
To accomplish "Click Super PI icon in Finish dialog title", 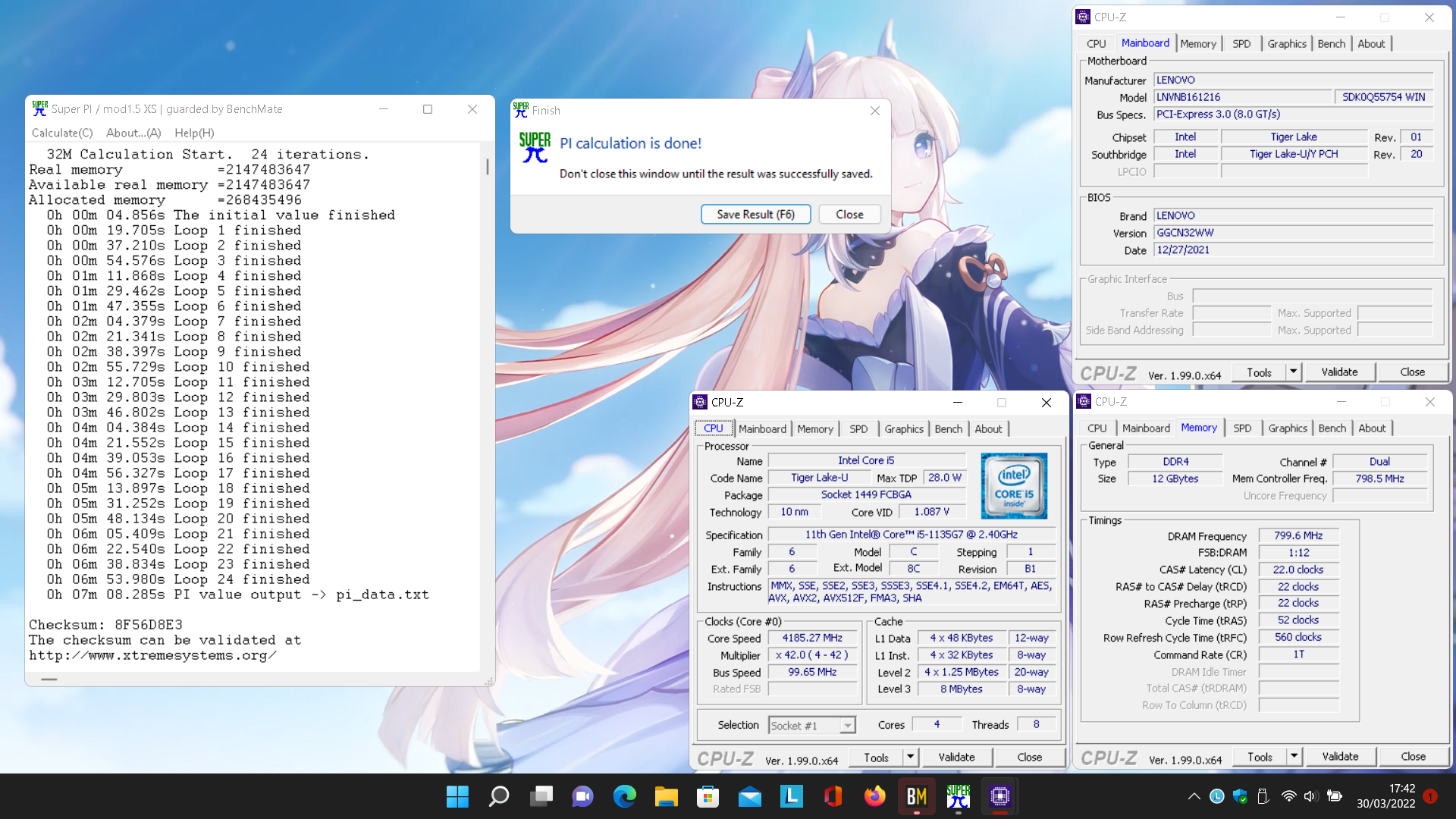I will (521, 110).
